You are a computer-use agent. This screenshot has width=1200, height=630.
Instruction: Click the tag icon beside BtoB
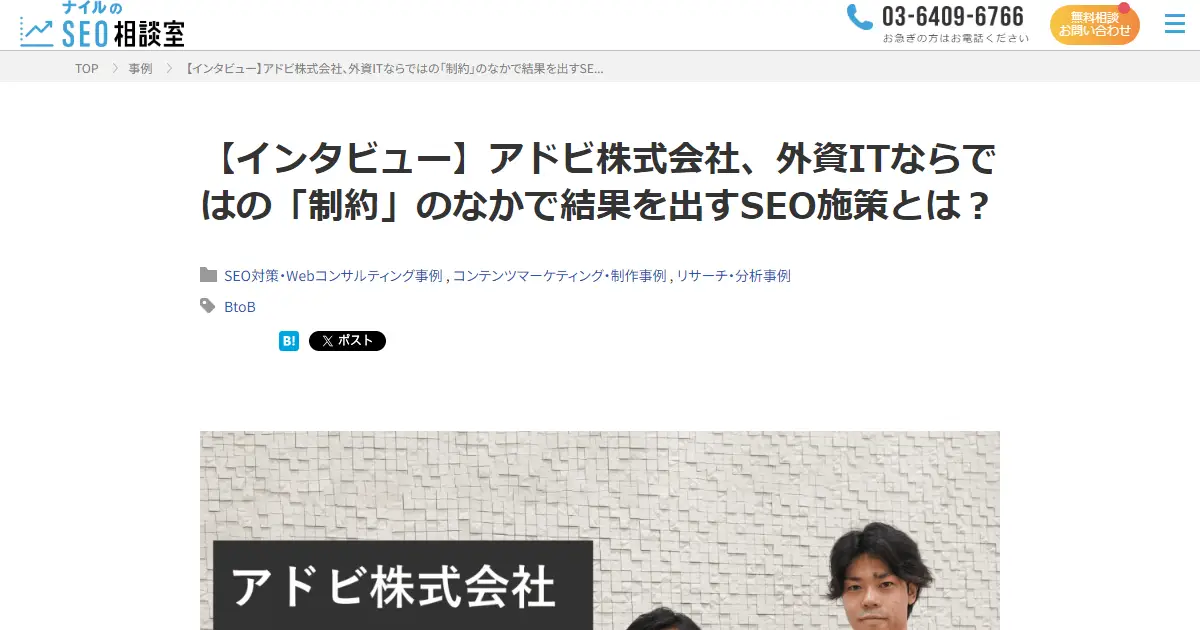[208, 306]
